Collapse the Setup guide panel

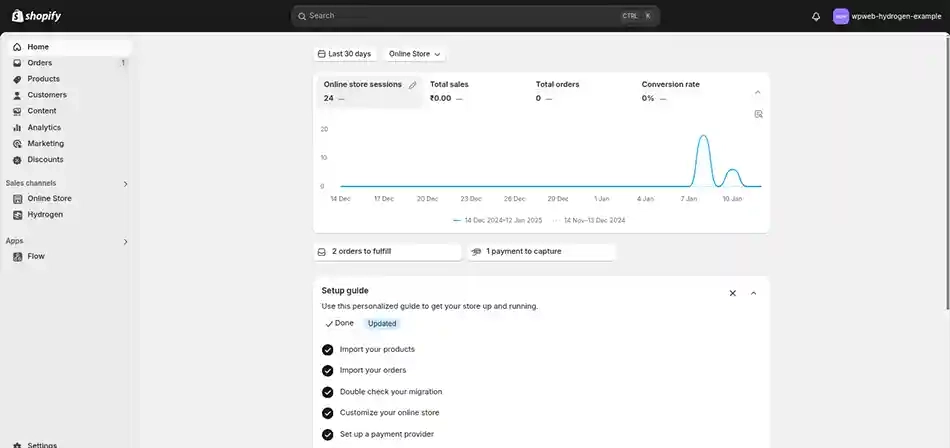(753, 293)
